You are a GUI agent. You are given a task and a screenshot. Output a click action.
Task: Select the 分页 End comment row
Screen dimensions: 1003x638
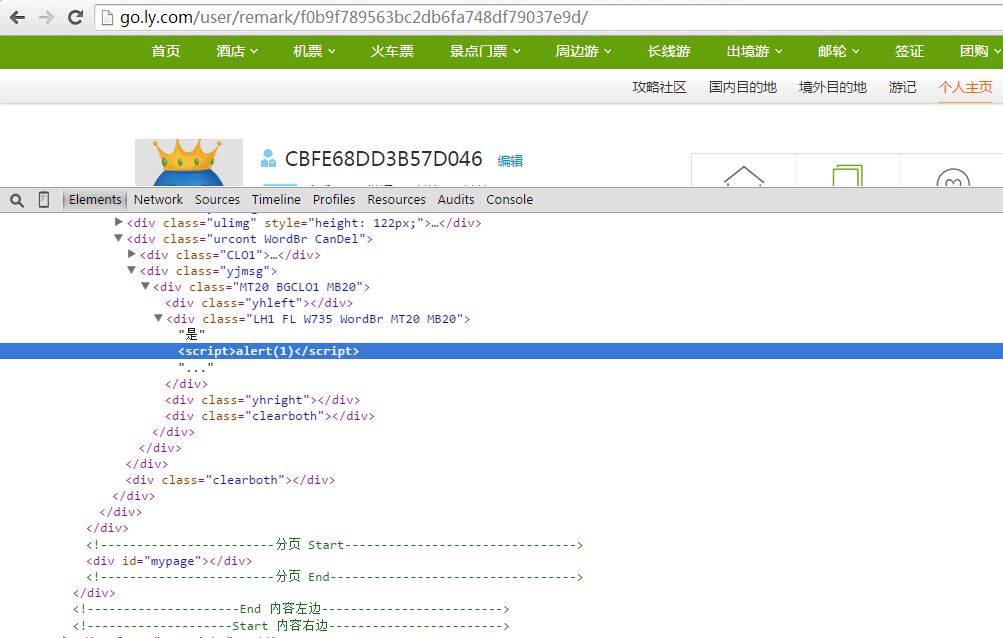coord(335,577)
